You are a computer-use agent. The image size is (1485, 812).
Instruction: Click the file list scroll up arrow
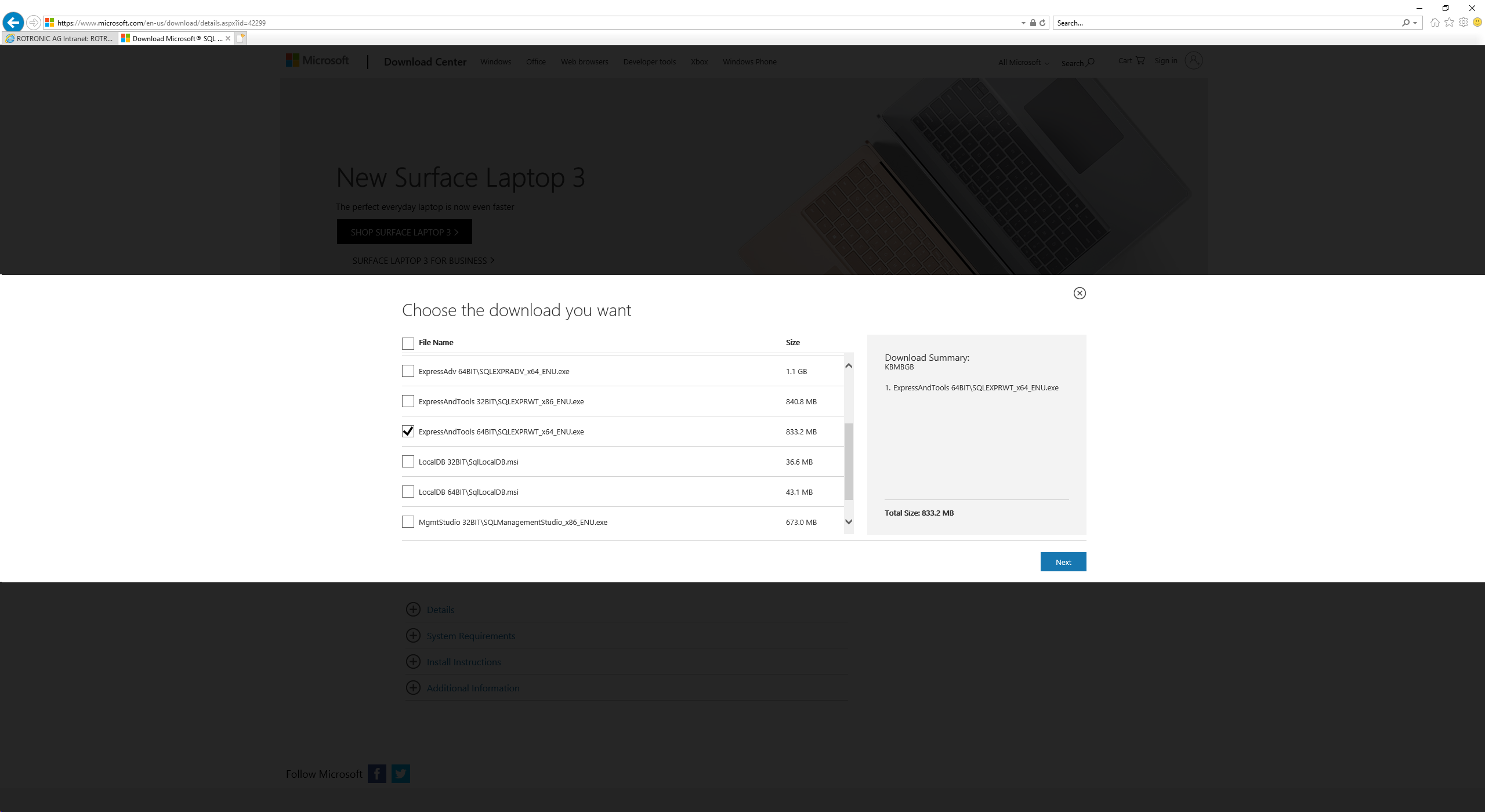point(849,365)
